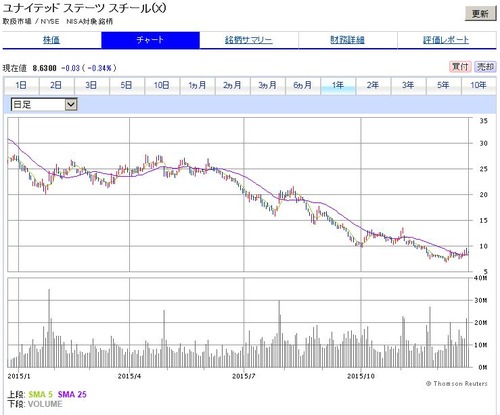The height and width of the screenshot is (415, 500).
Task: Click the 30M volume axis label
Action: 481,300
